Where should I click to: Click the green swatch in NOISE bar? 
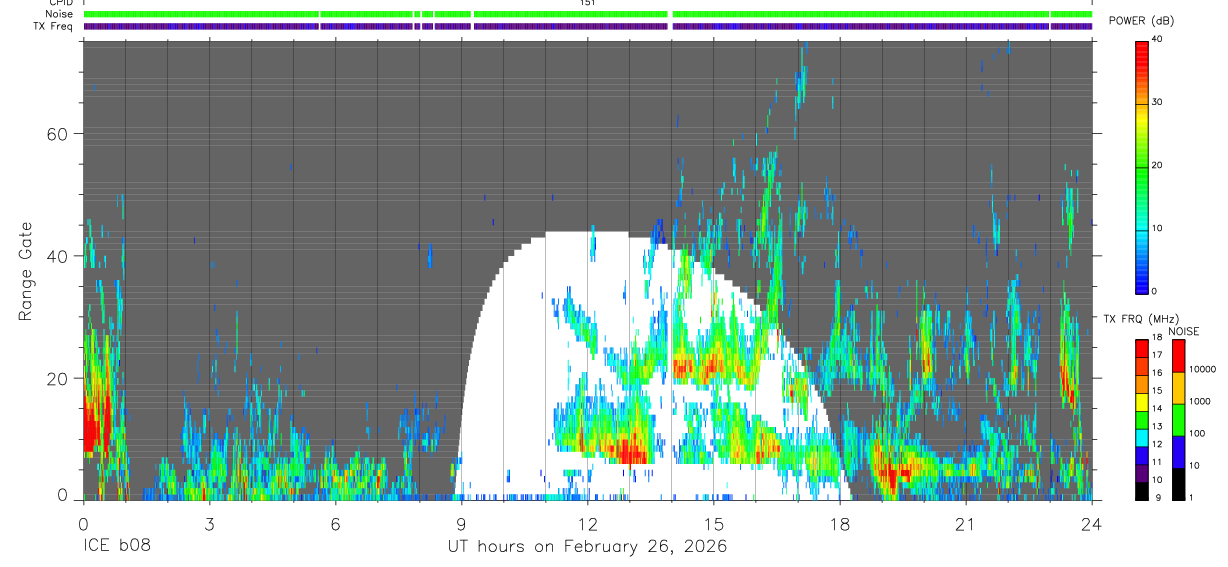tap(1178, 420)
